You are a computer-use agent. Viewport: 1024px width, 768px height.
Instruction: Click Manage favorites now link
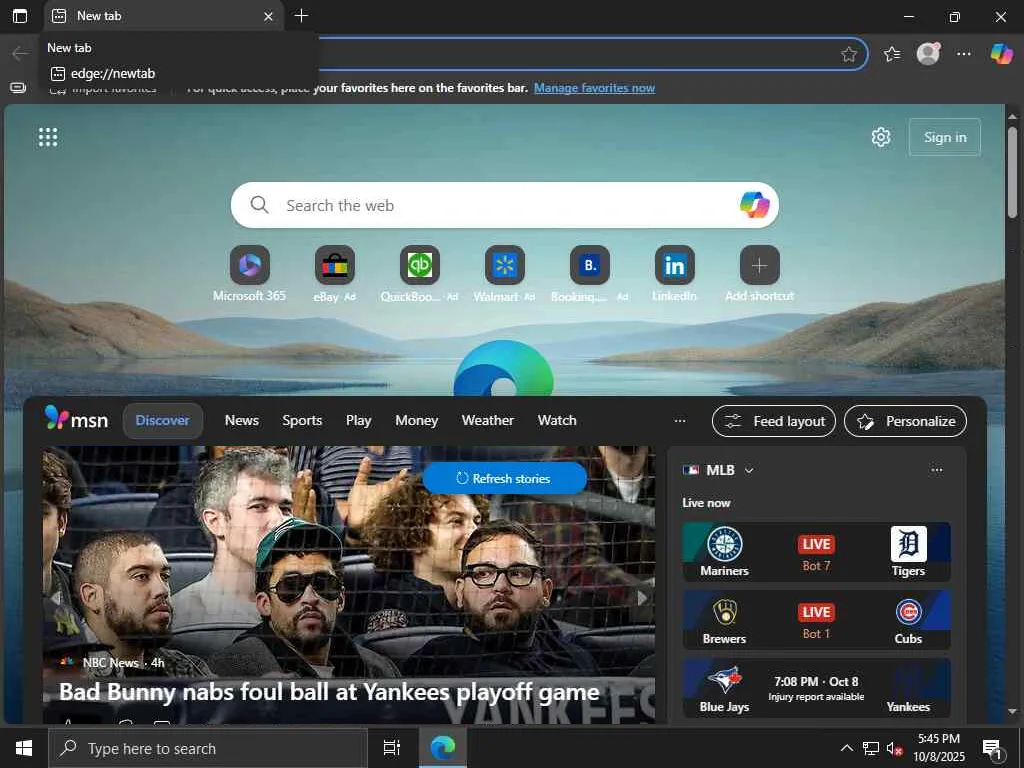(594, 88)
